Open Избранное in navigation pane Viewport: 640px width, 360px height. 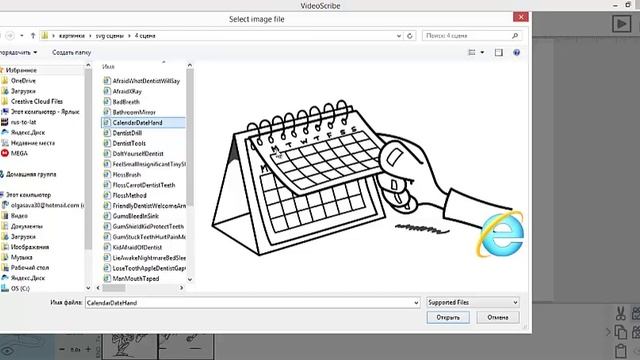[x=21, y=70]
